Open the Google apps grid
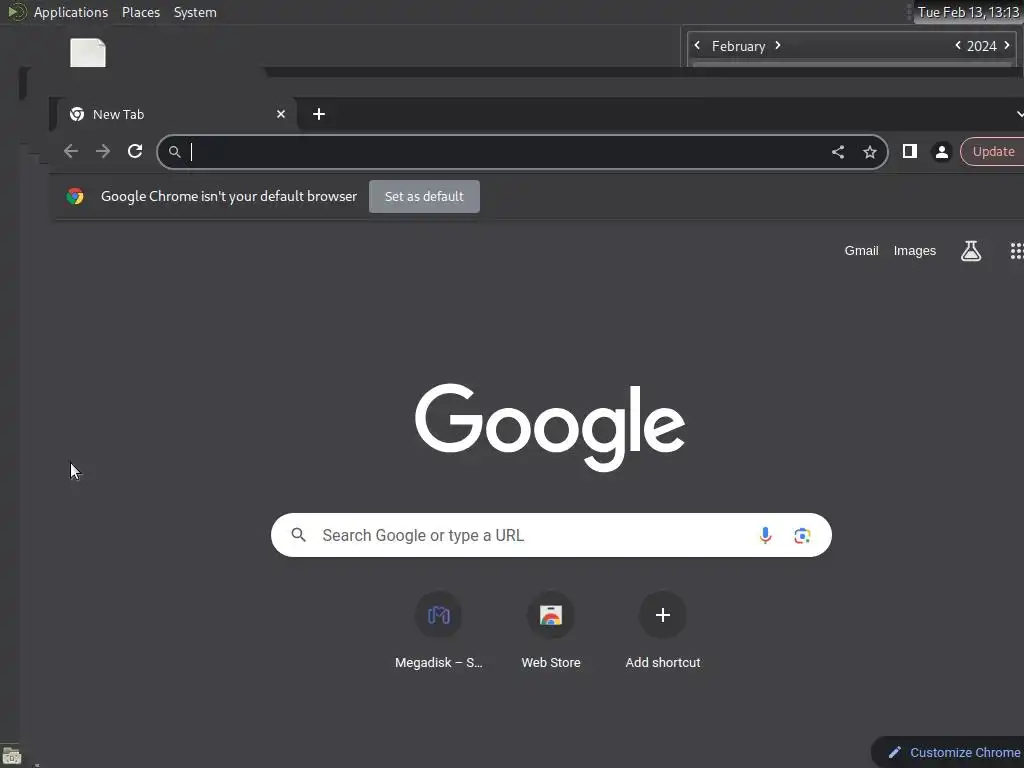Image resolution: width=1024 pixels, height=768 pixels. tap(1017, 251)
